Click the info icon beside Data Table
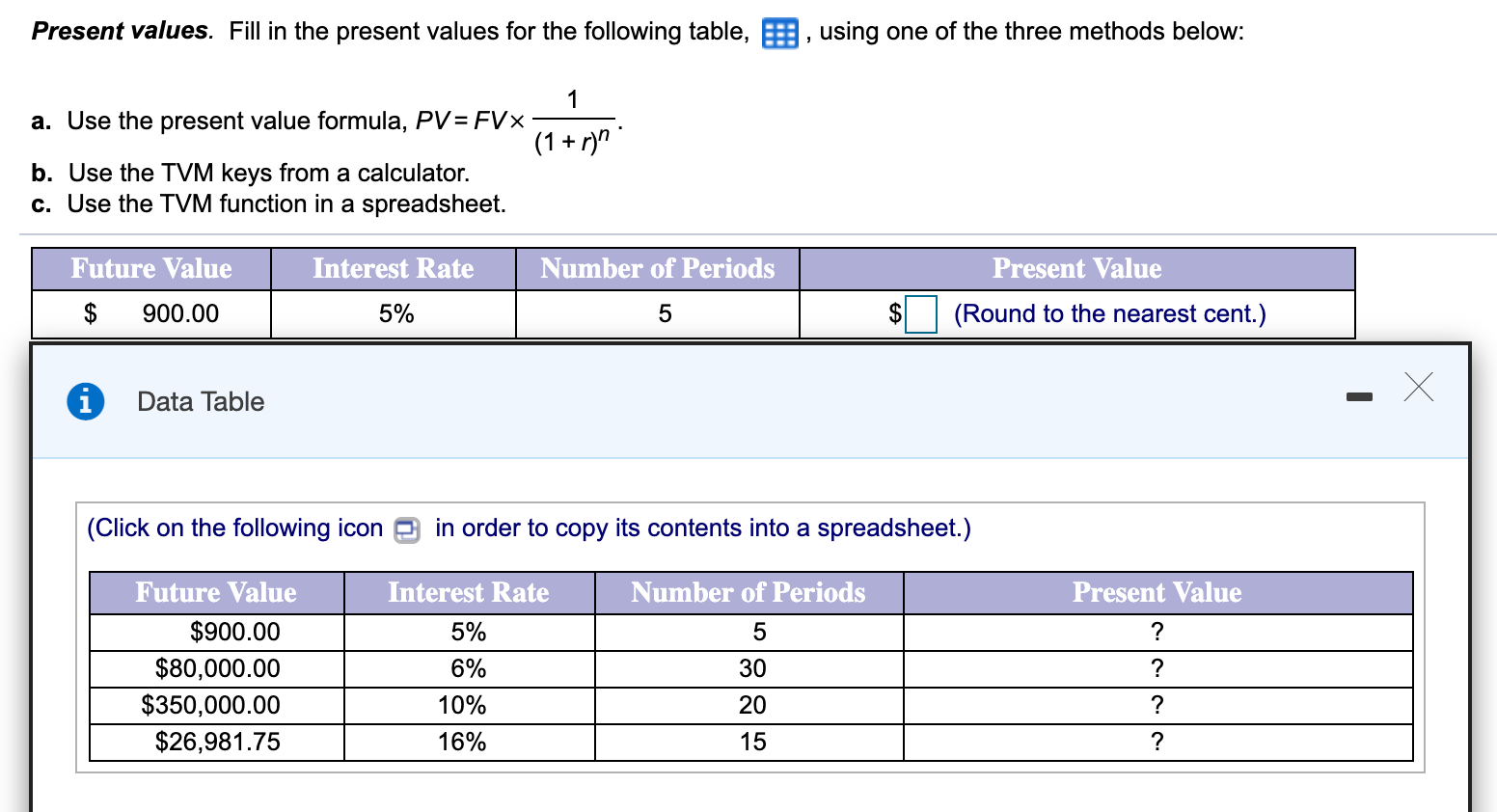 [85, 401]
